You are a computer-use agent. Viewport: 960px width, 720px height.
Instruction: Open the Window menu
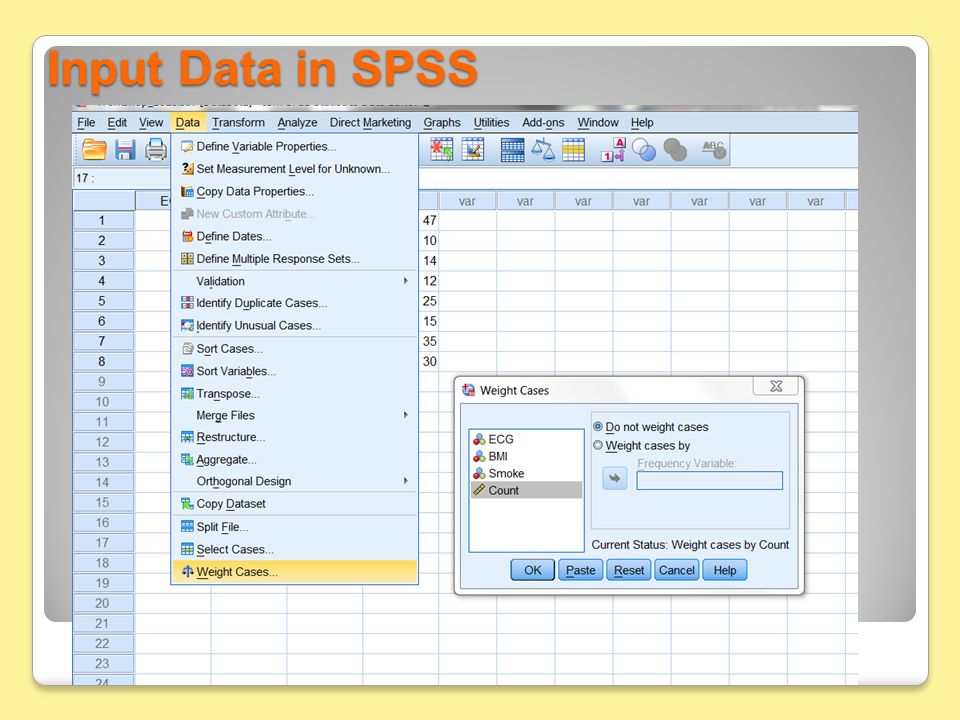click(598, 122)
